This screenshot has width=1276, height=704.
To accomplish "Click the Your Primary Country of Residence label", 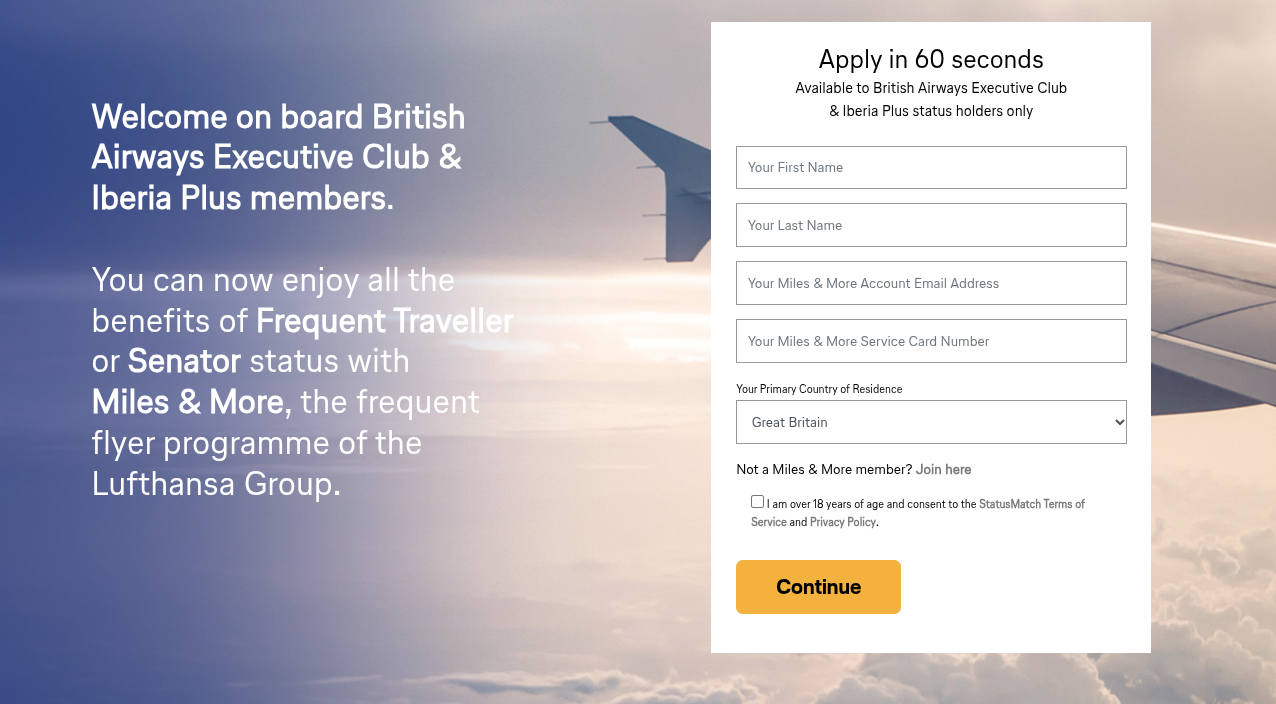I will tap(819, 389).
